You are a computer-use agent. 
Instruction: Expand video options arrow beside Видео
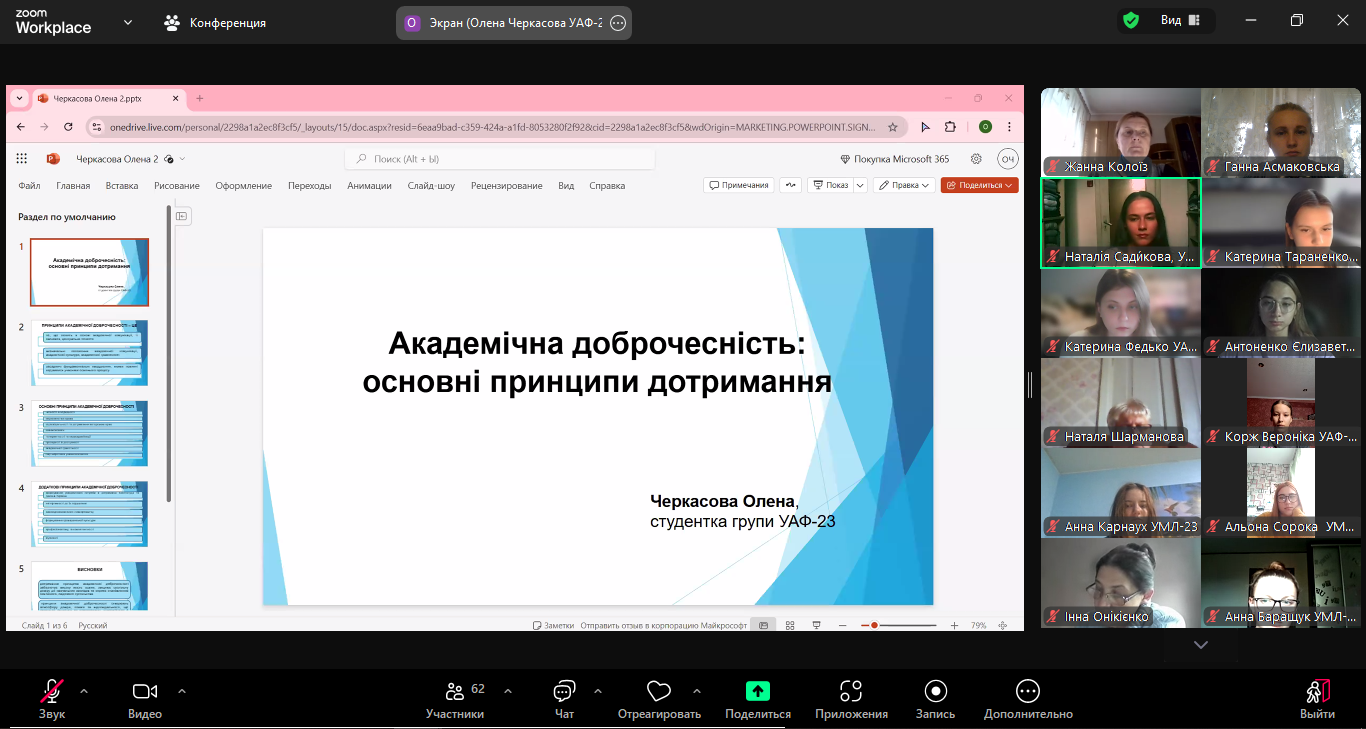point(182,690)
